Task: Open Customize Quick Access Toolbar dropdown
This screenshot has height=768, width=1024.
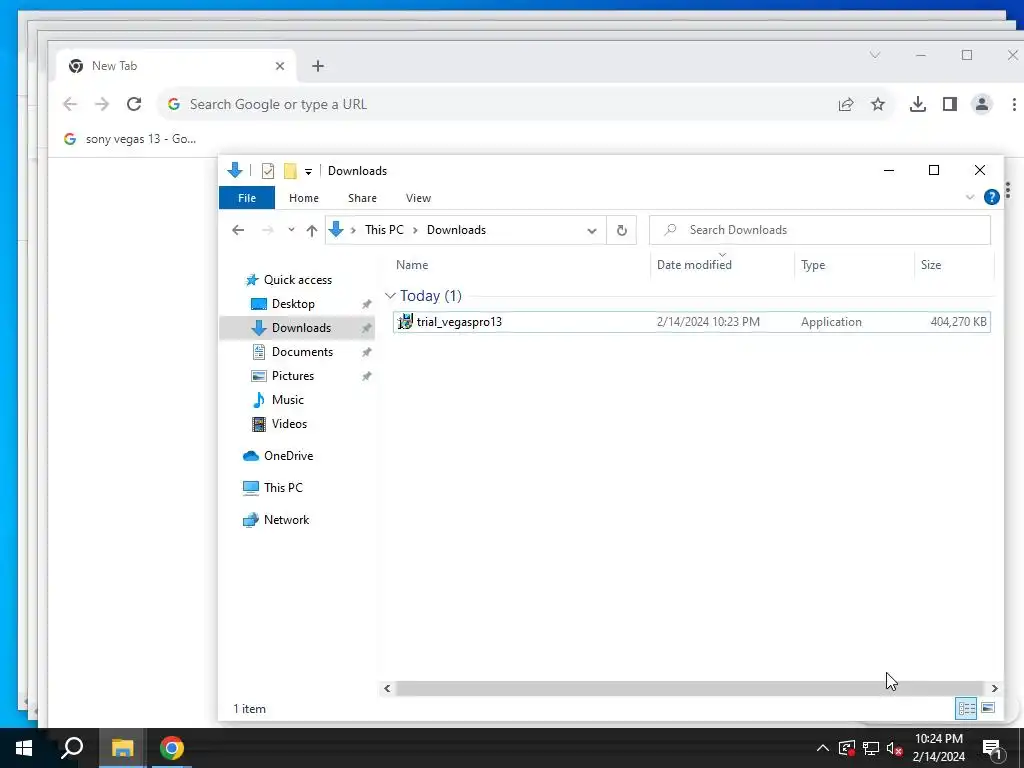Action: click(x=308, y=172)
